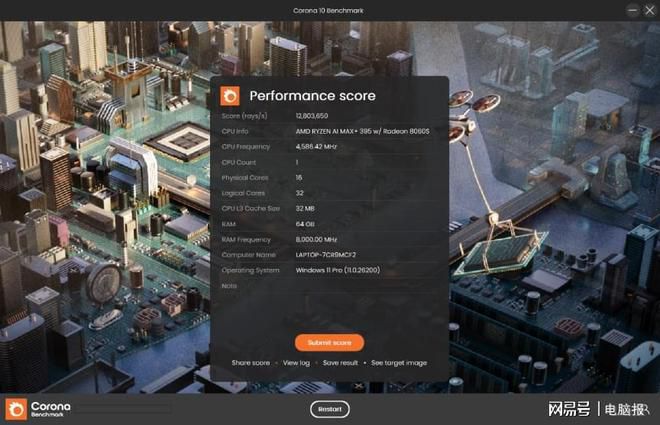Click the AMD RYZEN AI MAX+ 395 CPU info text
Screen dimensions: 660x425
[362, 131]
